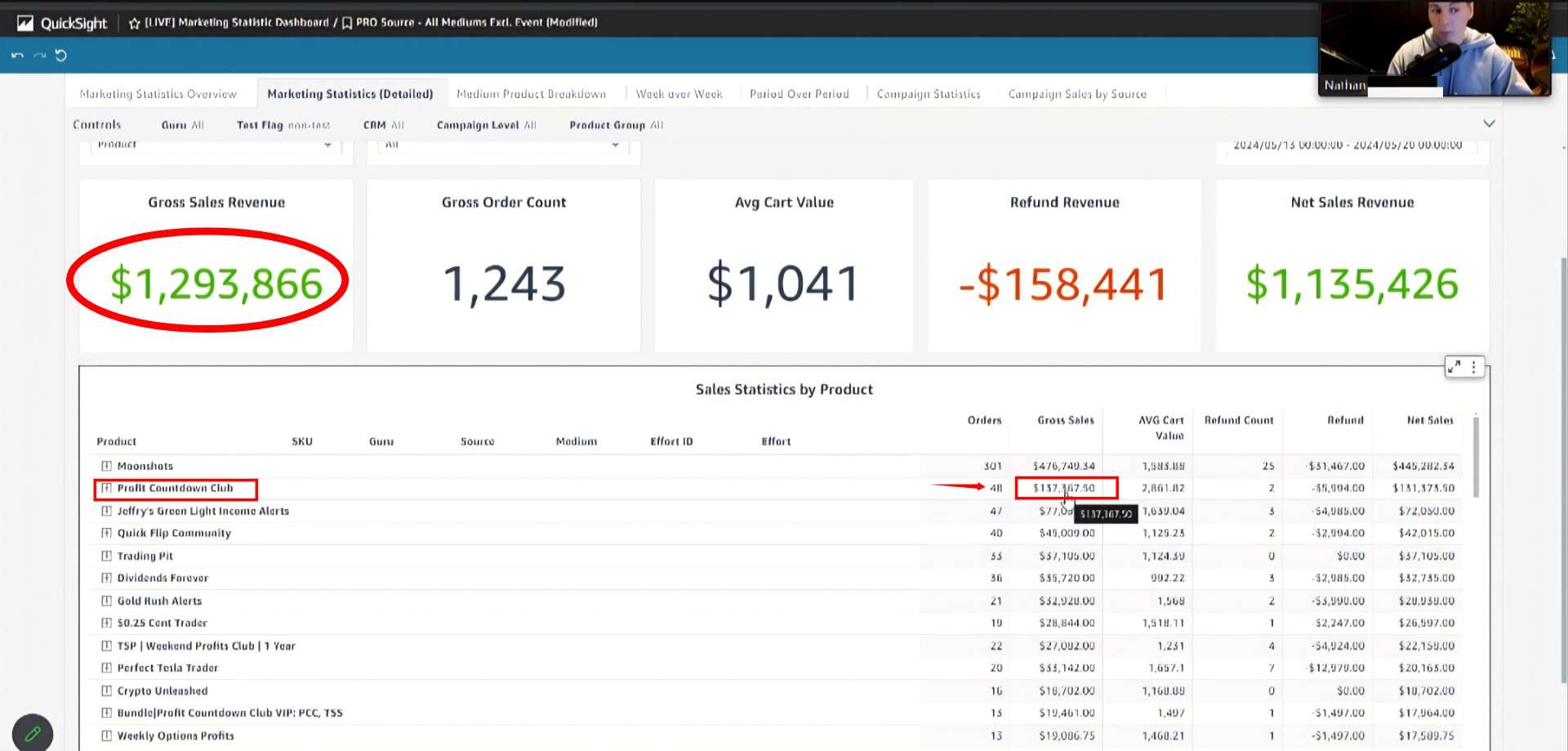Maximize the Sales Statistics table visual
Image resolution: width=1568 pixels, height=751 pixels.
pyautogui.click(x=1454, y=367)
